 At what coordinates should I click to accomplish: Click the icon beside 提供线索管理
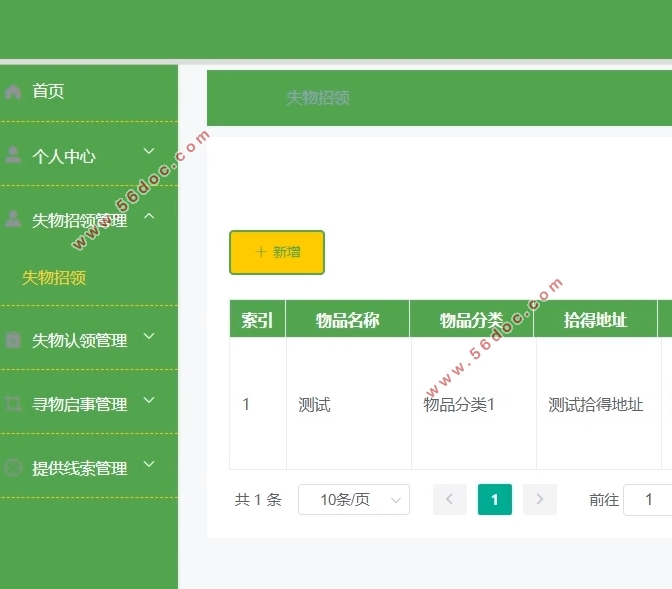[x=13, y=468]
